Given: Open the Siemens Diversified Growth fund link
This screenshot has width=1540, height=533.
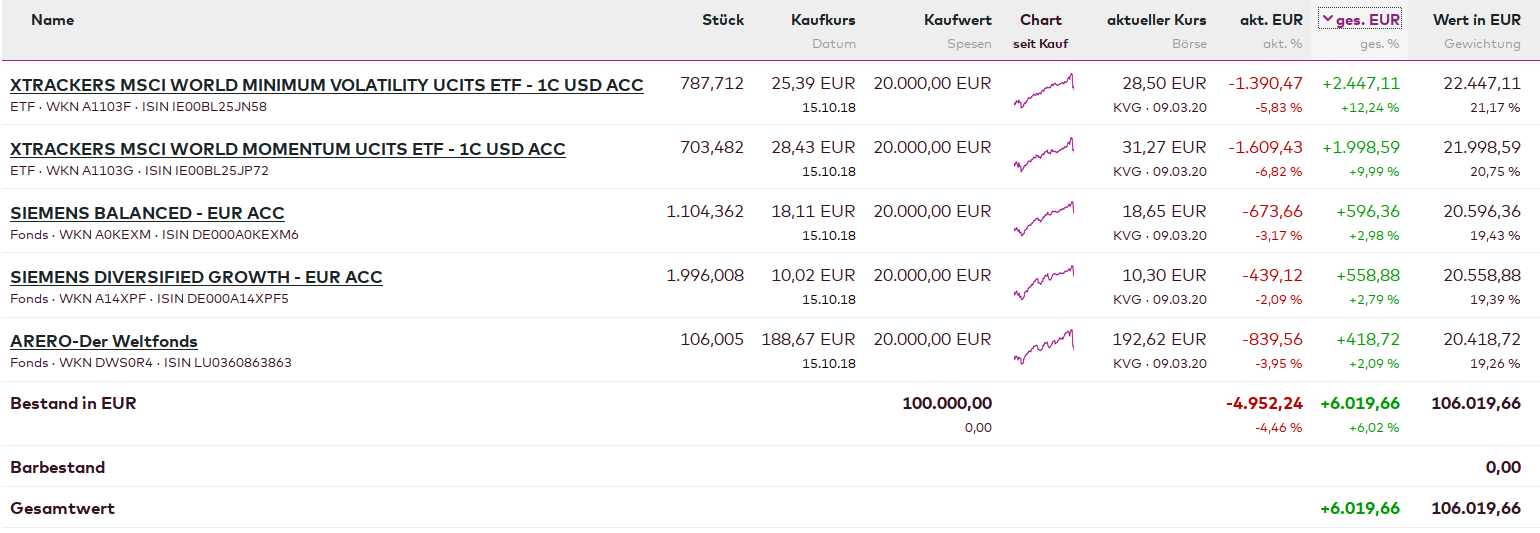Looking at the screenshot, I should (196, 277).
